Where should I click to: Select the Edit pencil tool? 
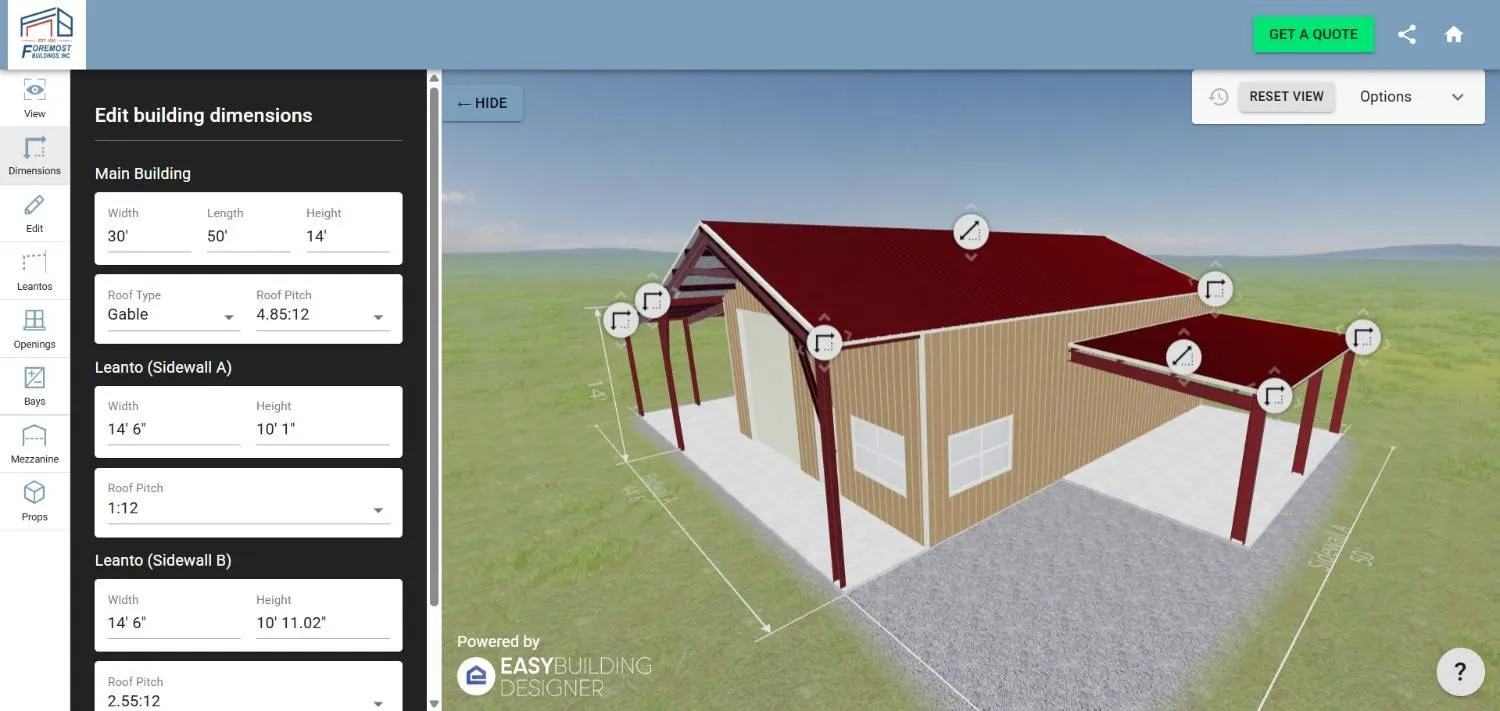click(35, 207)
